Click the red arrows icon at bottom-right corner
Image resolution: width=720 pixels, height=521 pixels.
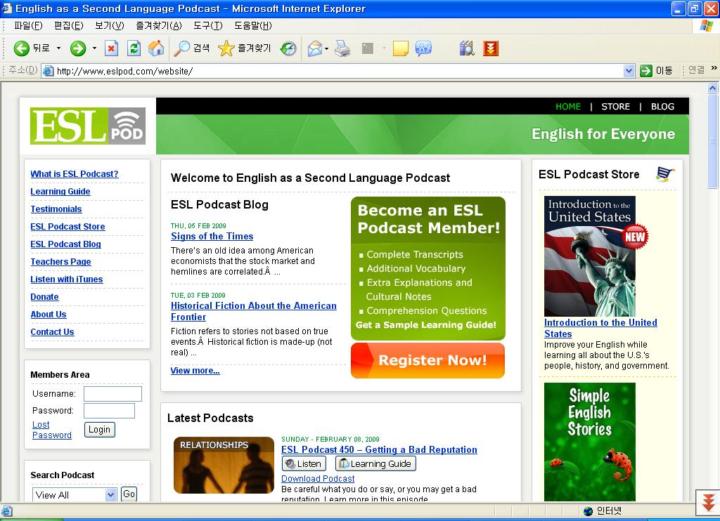pyautogui.click(x=708, y=502)
